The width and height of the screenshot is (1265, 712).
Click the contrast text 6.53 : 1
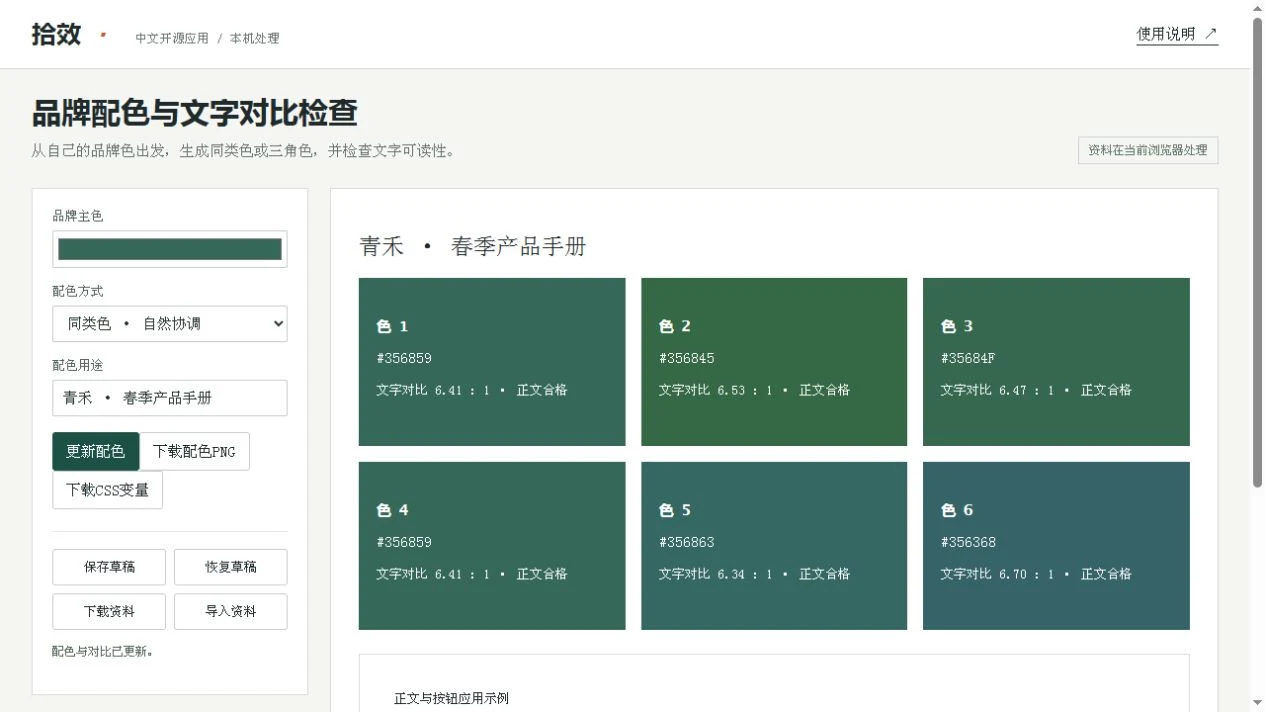tap(745, 390)
